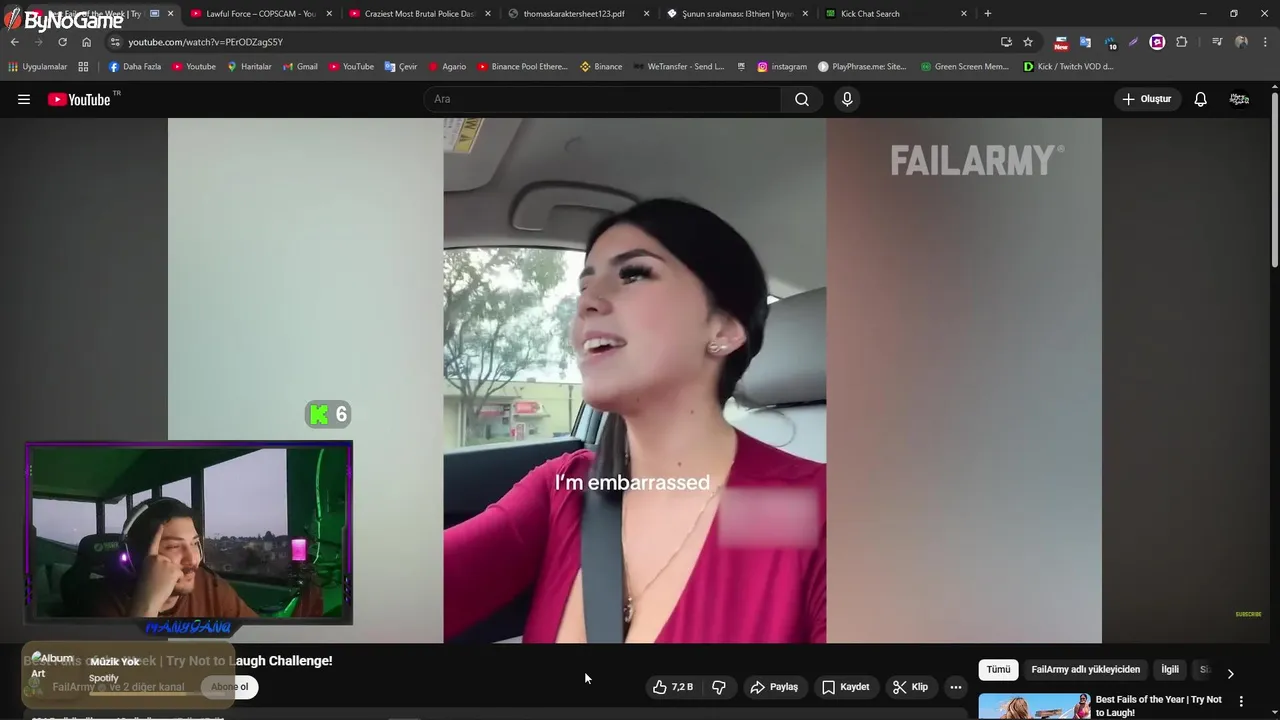
Task: Click the red New extension icon
Action: [x=1061, y=42]
